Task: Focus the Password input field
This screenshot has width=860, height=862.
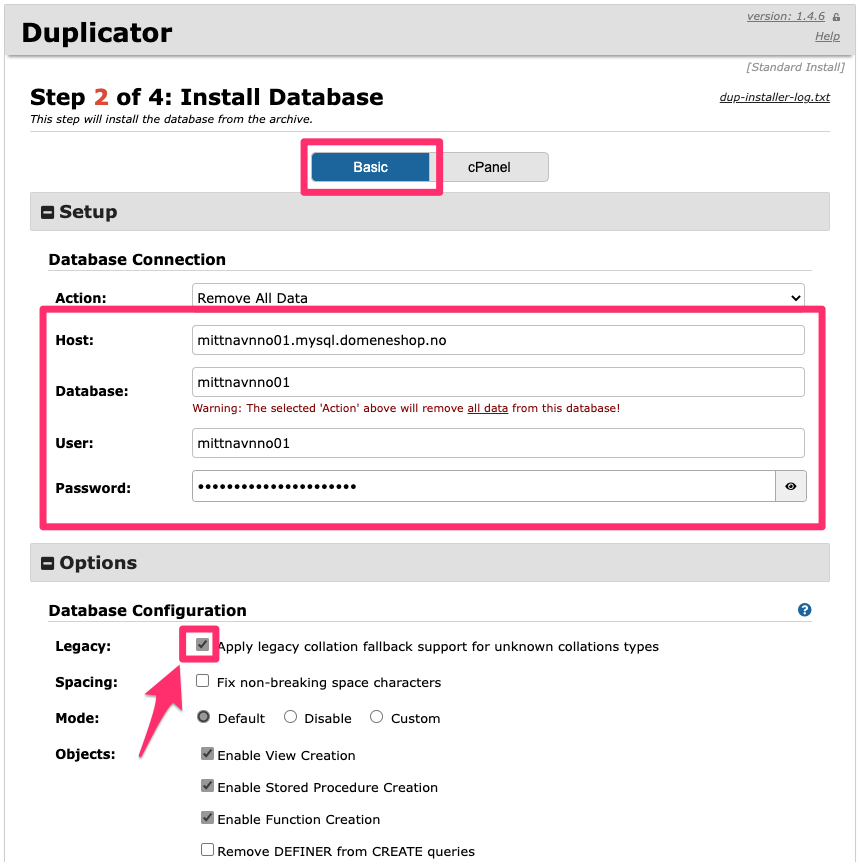Action: point(483,486)
